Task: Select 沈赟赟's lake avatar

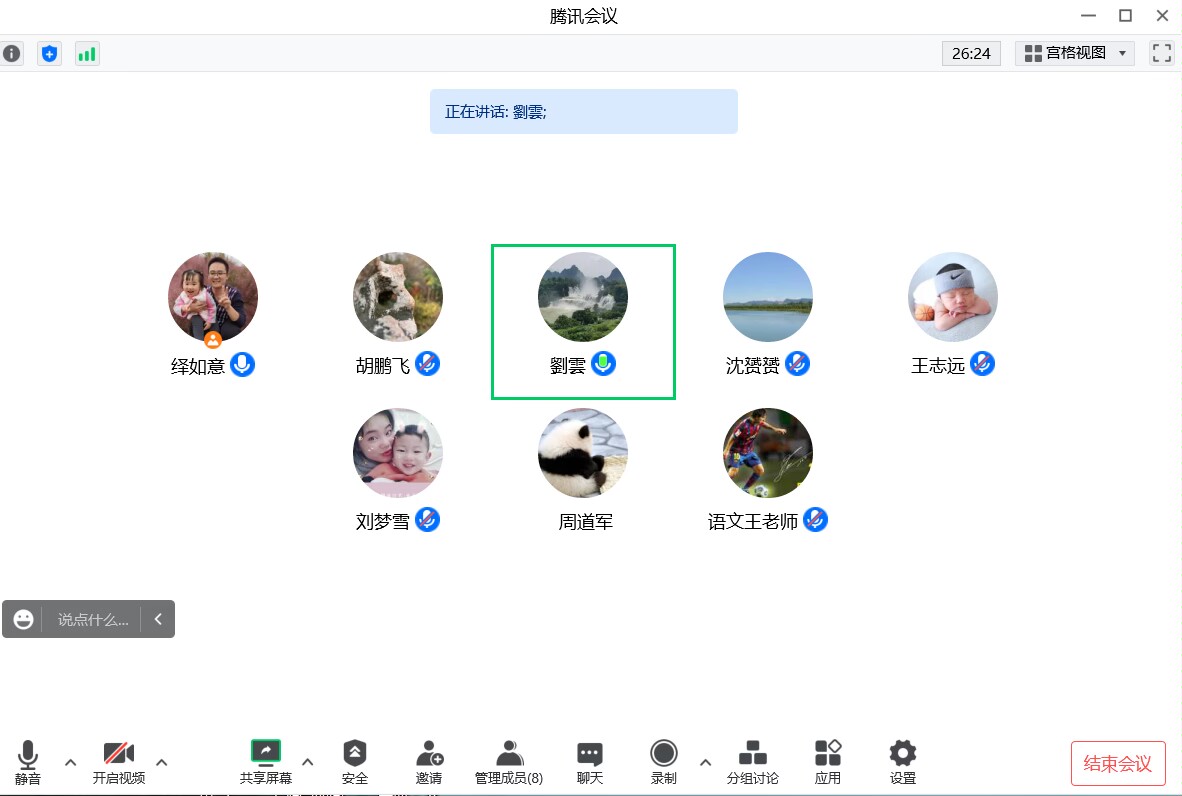Action: pos(768,297)
